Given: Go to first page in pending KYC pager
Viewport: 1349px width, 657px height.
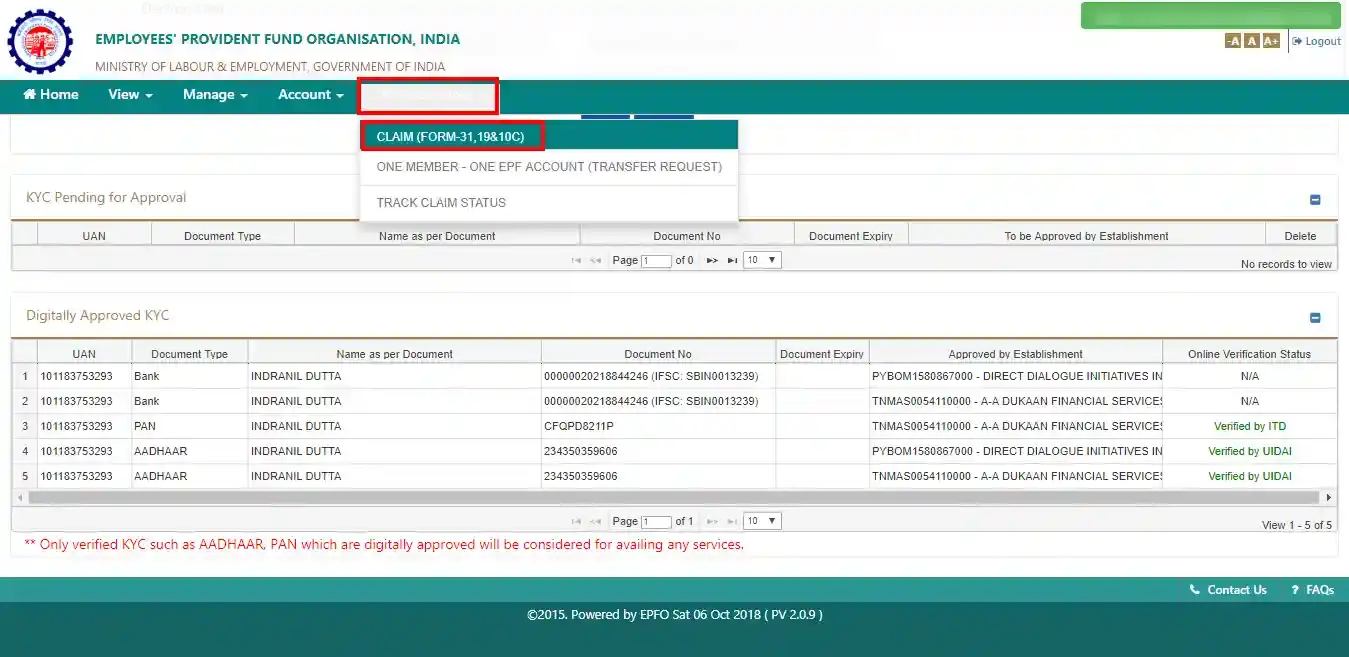Looking at the screenshot, I should [576, 260].
